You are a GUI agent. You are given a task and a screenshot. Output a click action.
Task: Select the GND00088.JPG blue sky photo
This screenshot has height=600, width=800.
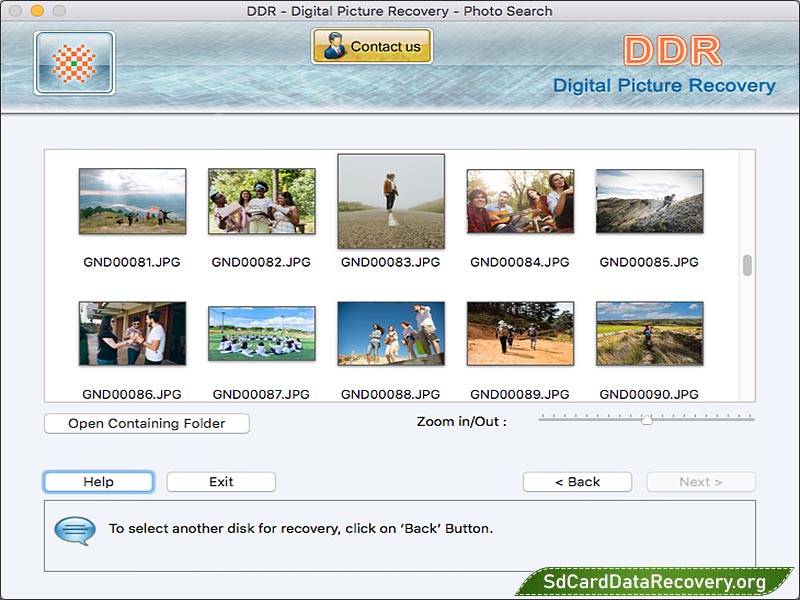click(390, 333)
